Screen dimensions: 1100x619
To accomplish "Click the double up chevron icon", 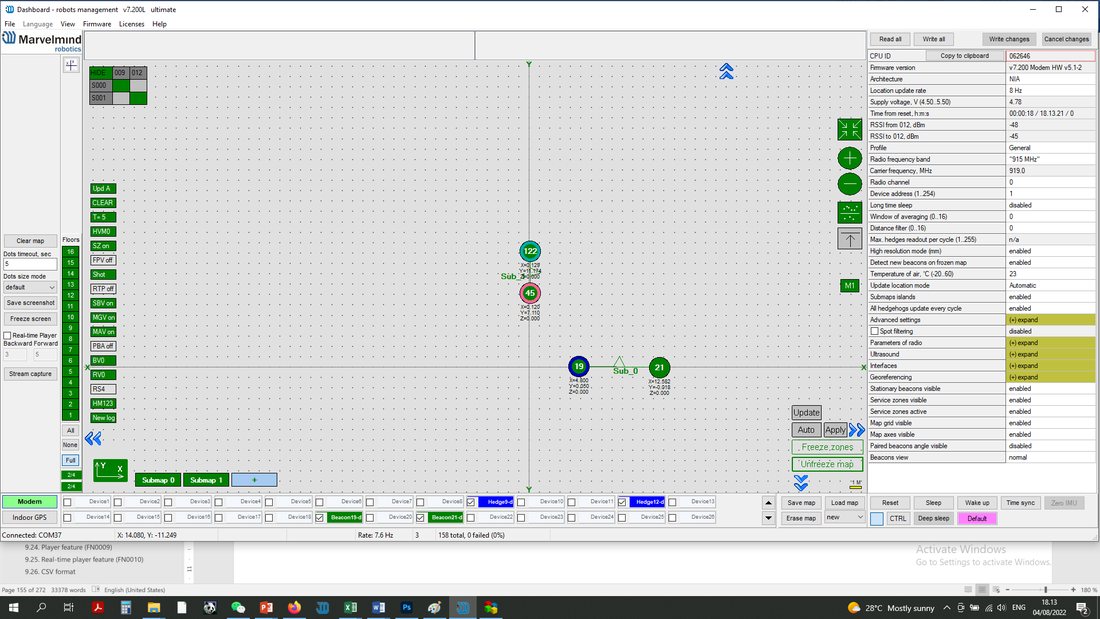I will tap(726, 71).
